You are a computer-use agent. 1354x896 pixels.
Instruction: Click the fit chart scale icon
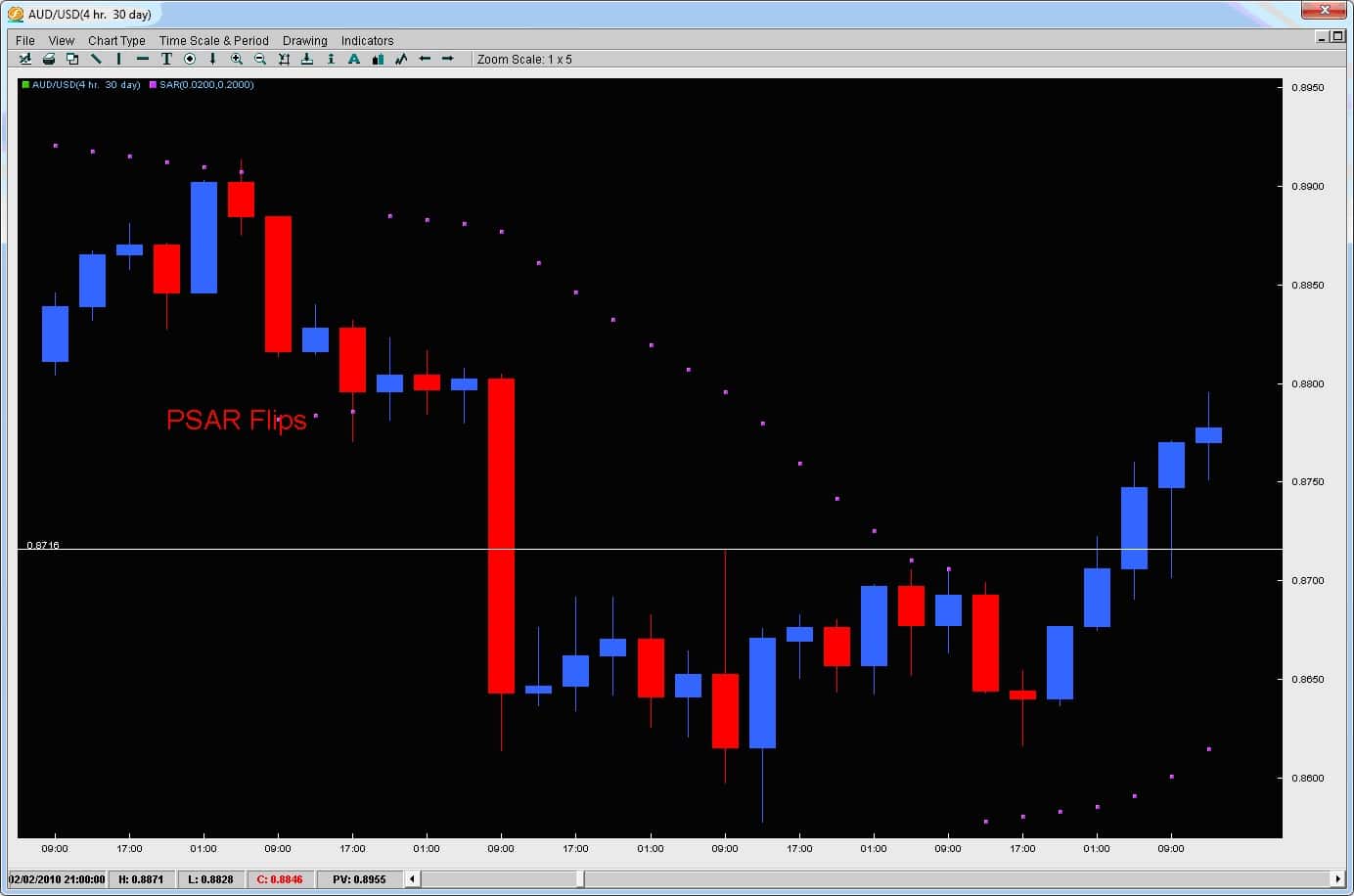(284, 59)
